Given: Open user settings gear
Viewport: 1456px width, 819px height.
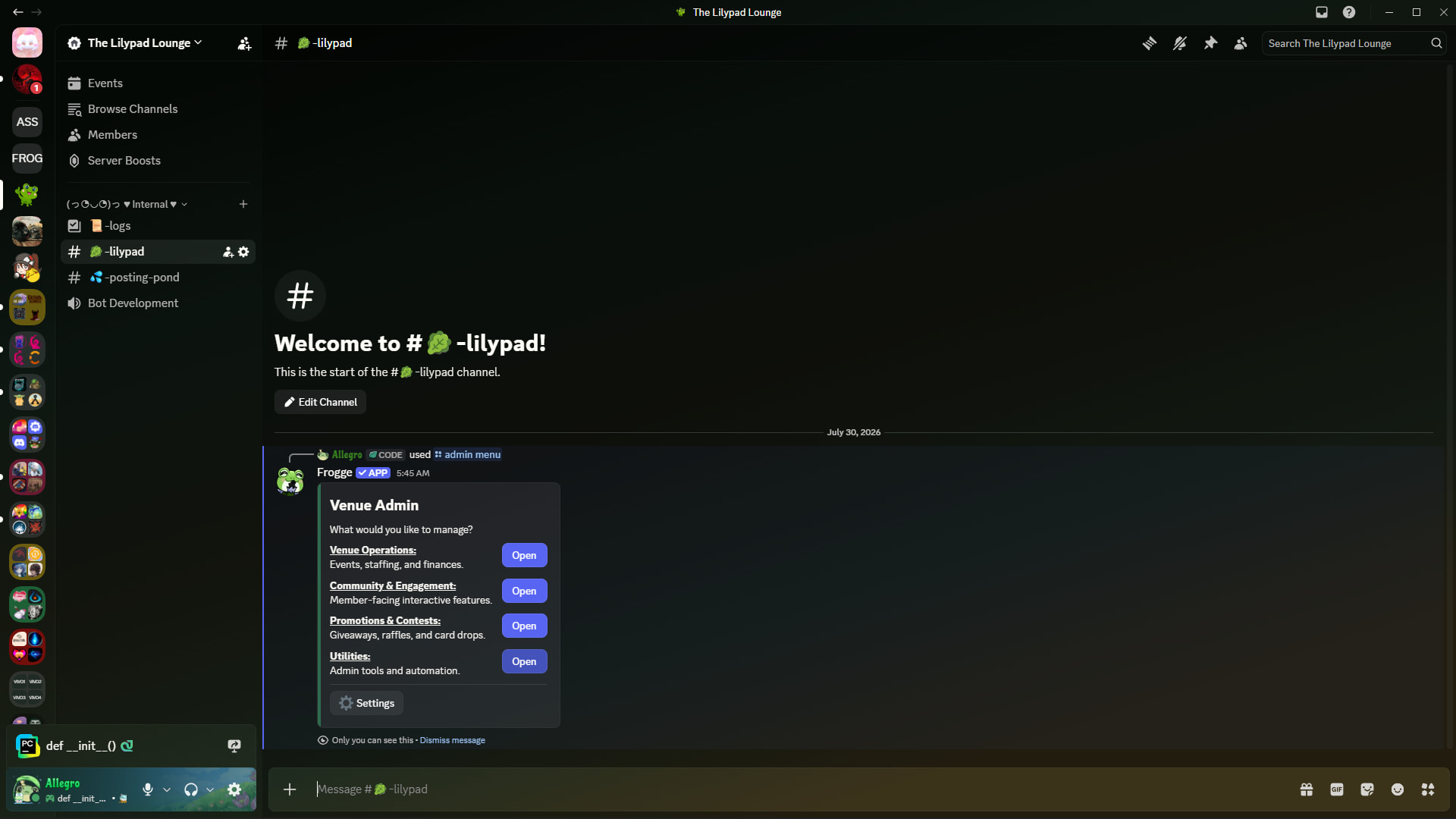Looking at the screenshot, I should pos(234,789).
